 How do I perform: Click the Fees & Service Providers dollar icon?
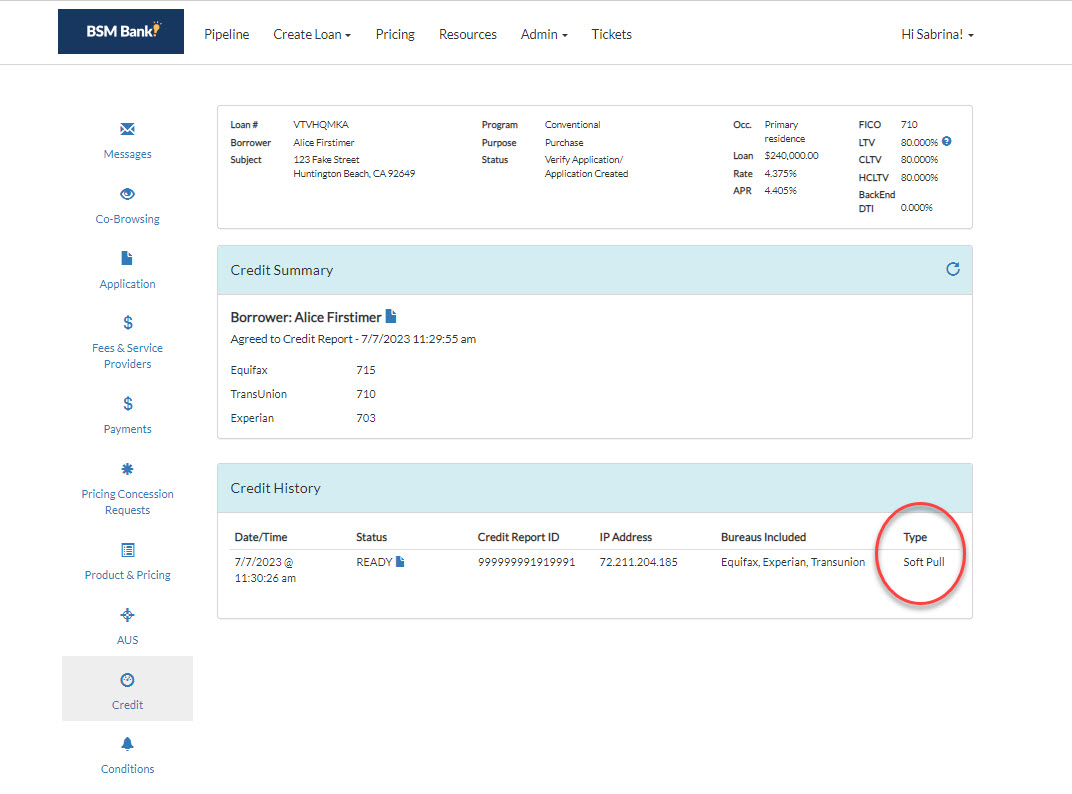127,322
